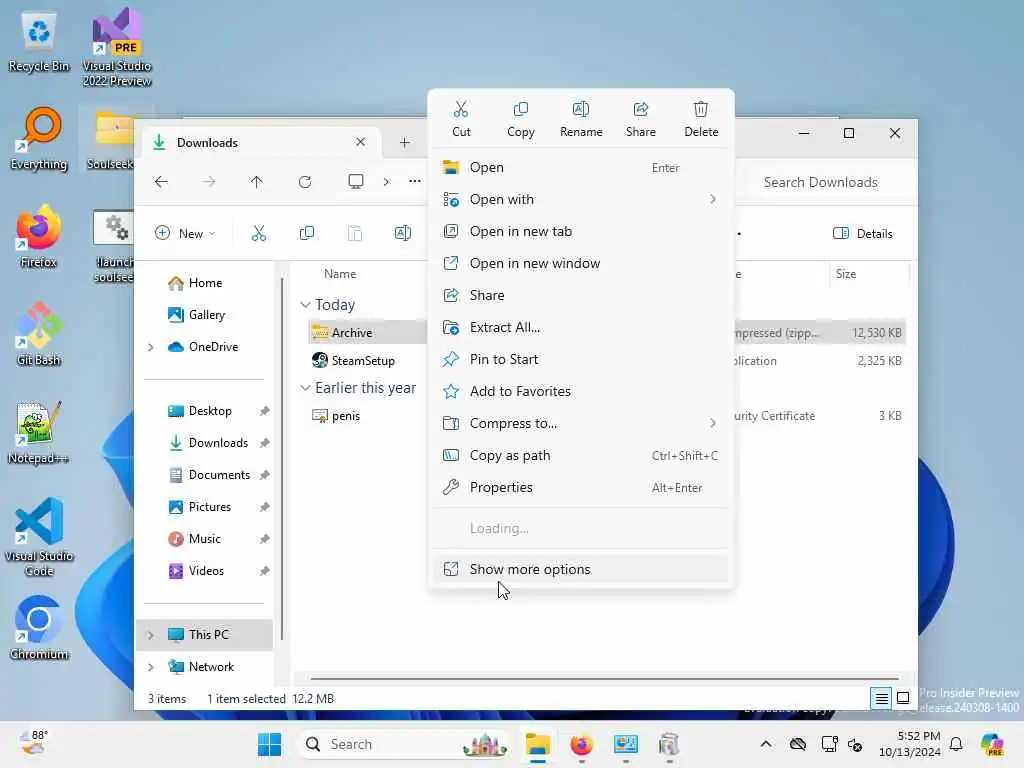Expand the This PC node
The width and height of the screenshot is (1024, 768).
pyautogui.click(x=150, y=635)
